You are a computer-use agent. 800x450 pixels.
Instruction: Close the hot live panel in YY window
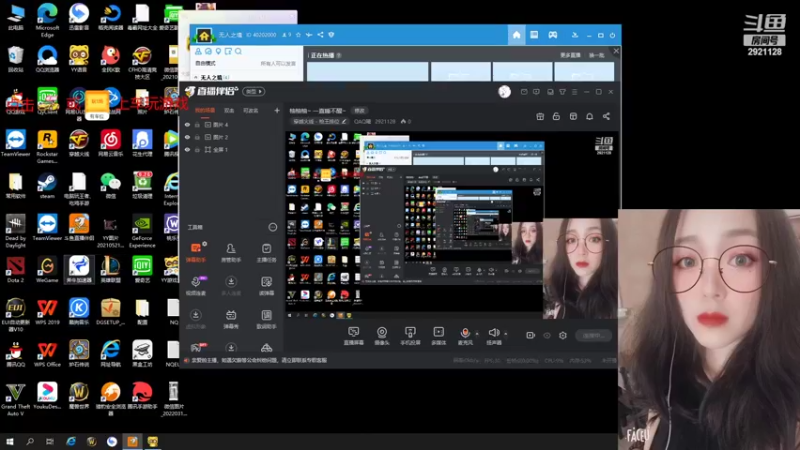click(616, 51)
